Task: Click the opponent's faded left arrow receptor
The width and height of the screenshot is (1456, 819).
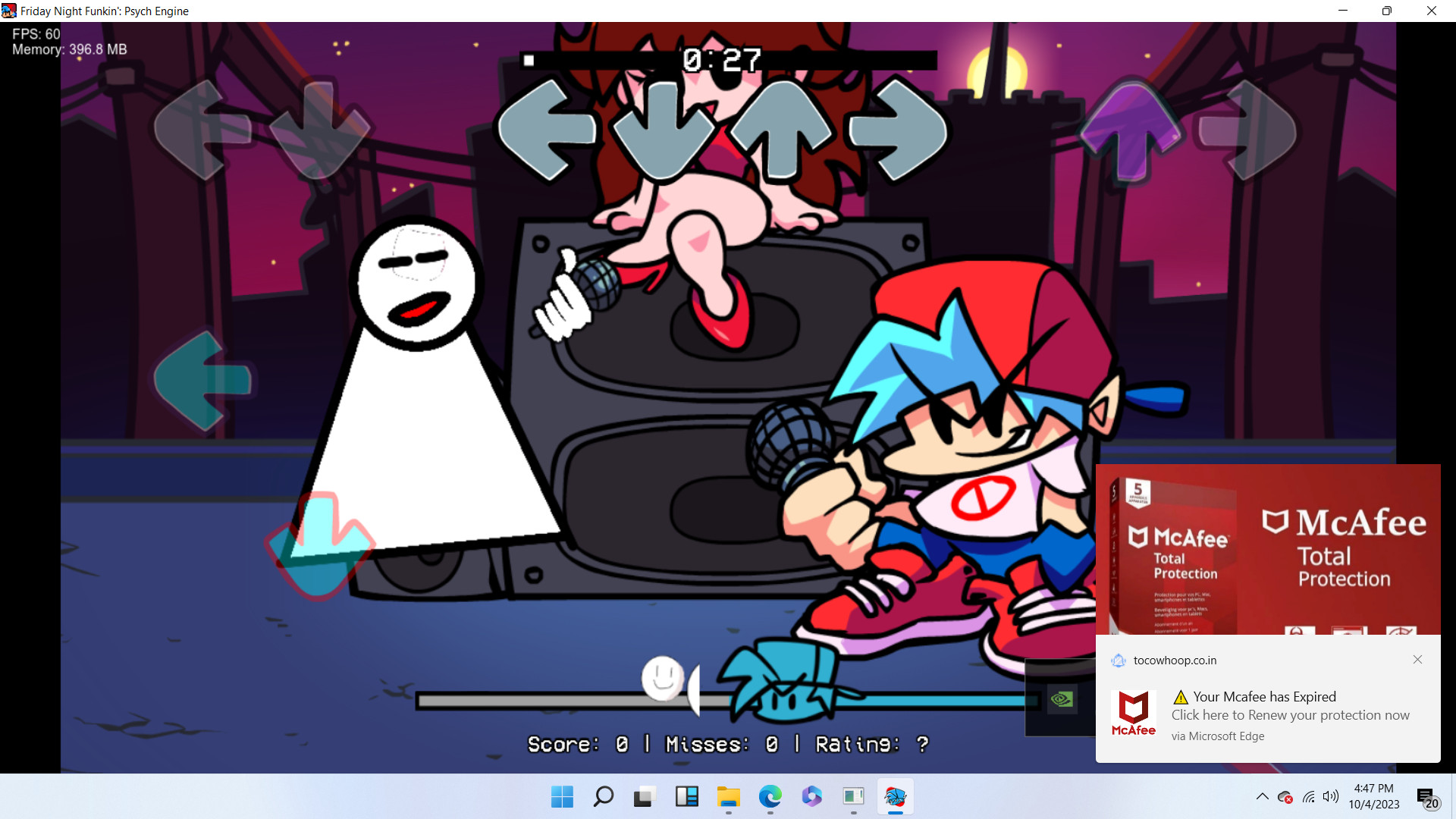Action: [202, 130]
